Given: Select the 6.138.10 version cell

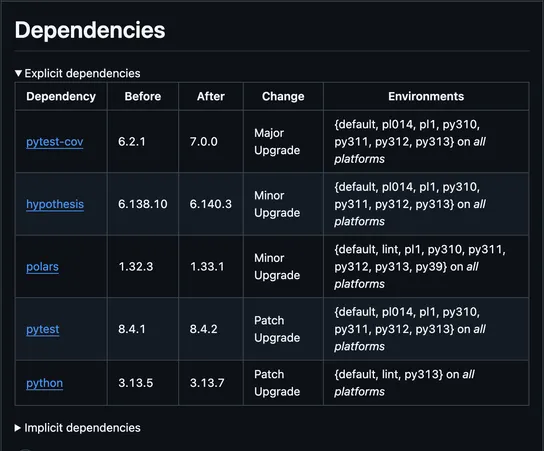Looking at the screenshot, I should coord(143,204).
